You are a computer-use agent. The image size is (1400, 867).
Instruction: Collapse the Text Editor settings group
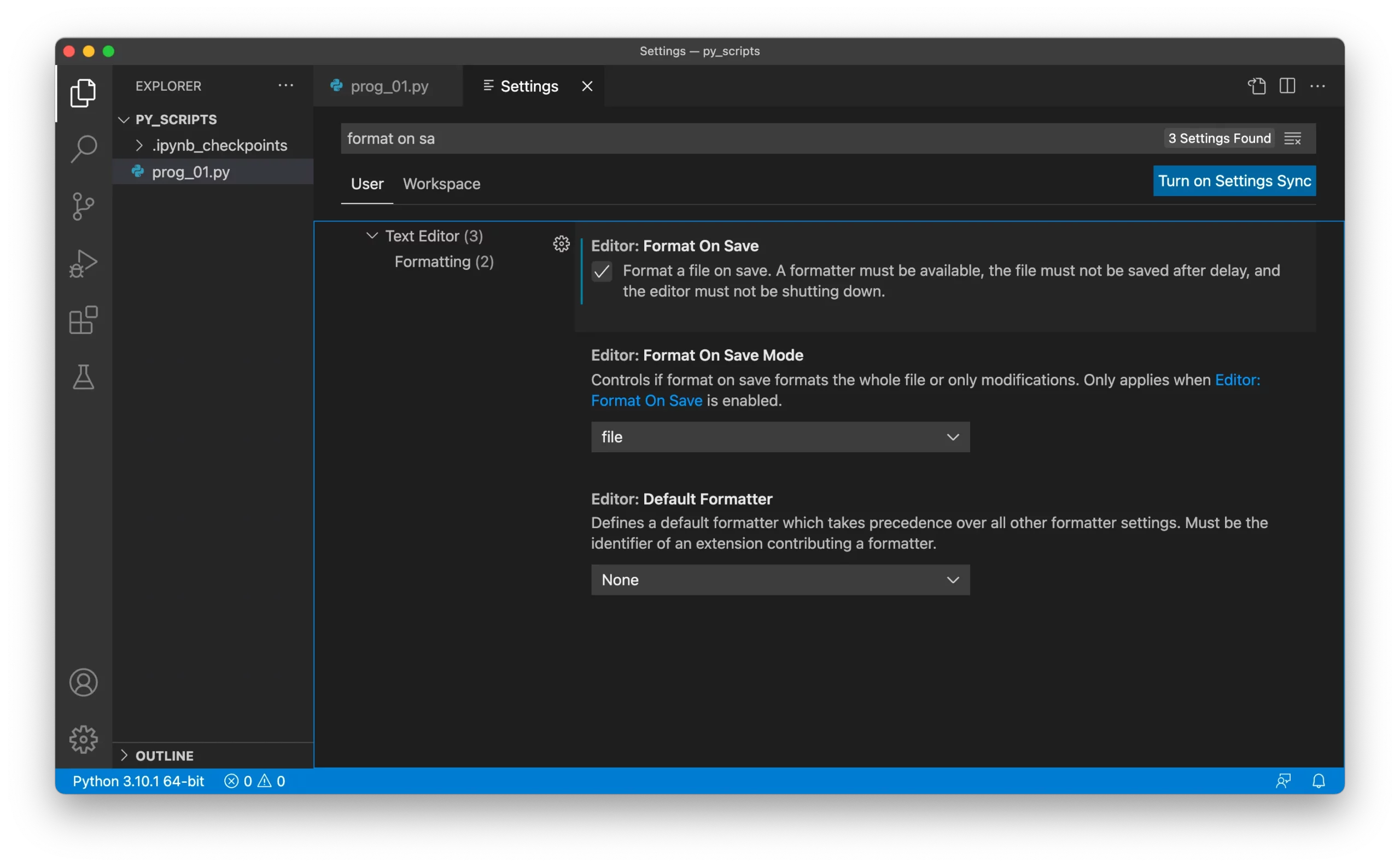[372, 236]
